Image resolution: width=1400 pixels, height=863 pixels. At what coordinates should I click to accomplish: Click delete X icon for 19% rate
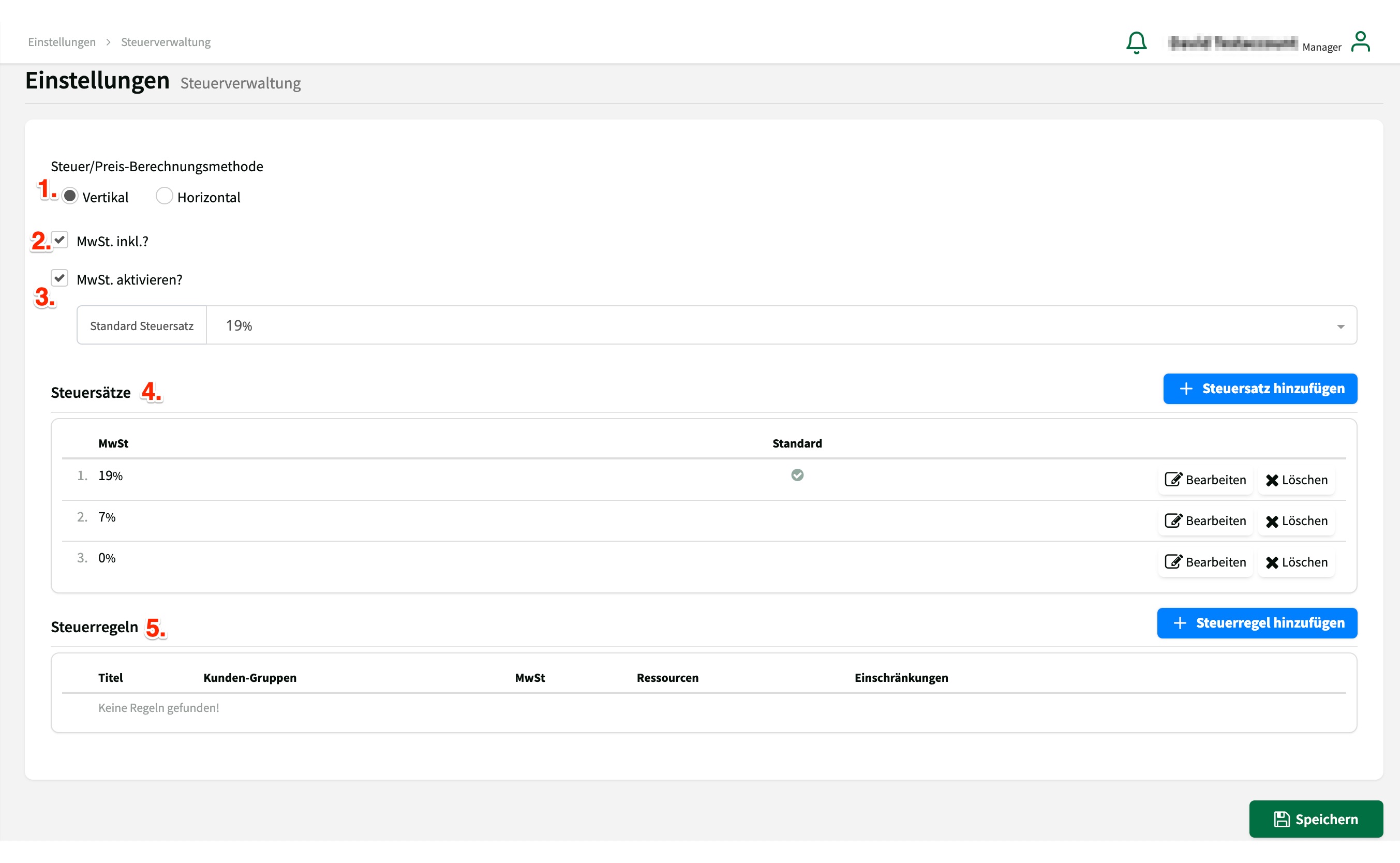tap(1272, 480)
